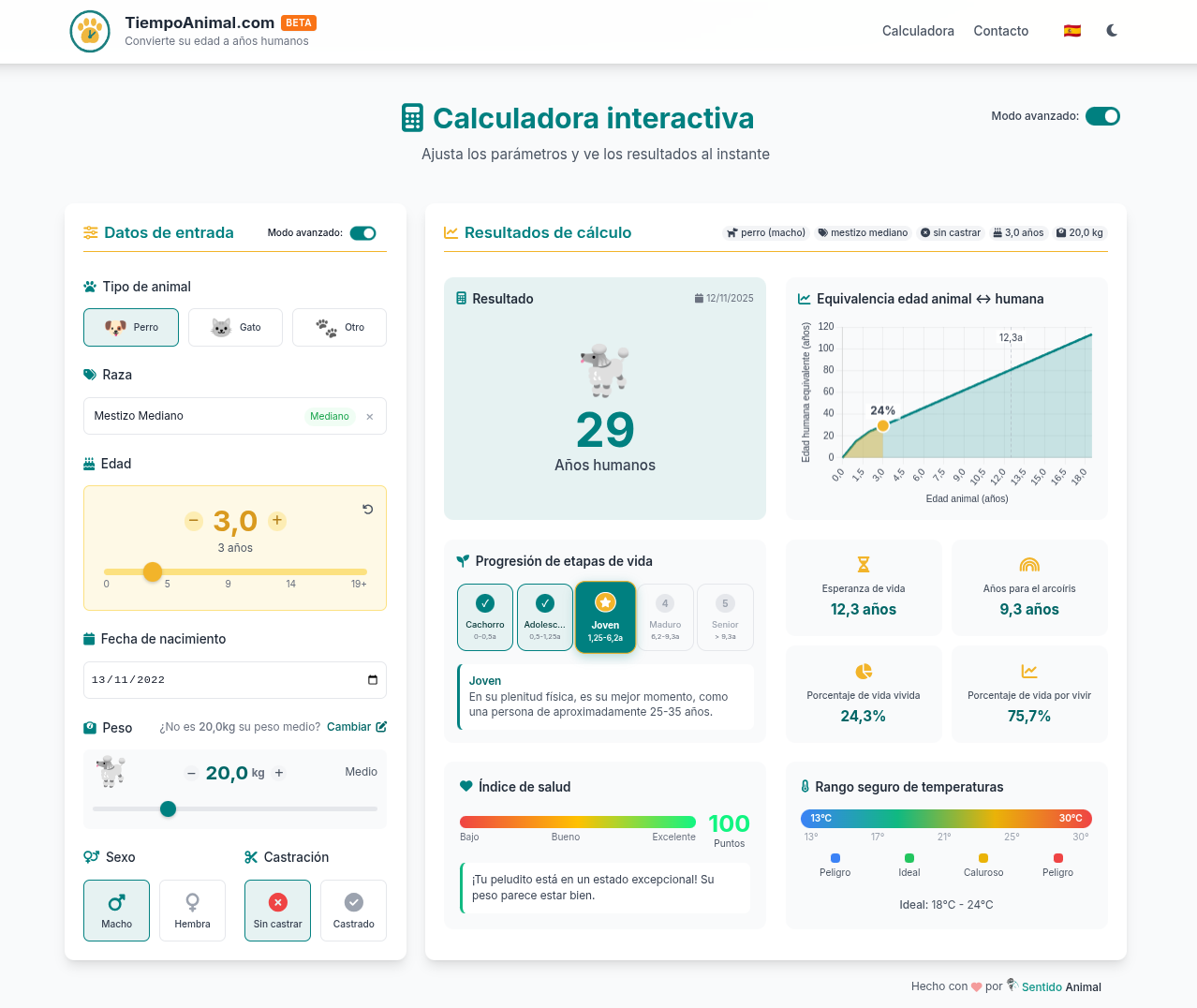Viewport: 1197px width, 1008px height.
Task: Click the Spanish flag language icon
Action: (x=1071, y=30)
